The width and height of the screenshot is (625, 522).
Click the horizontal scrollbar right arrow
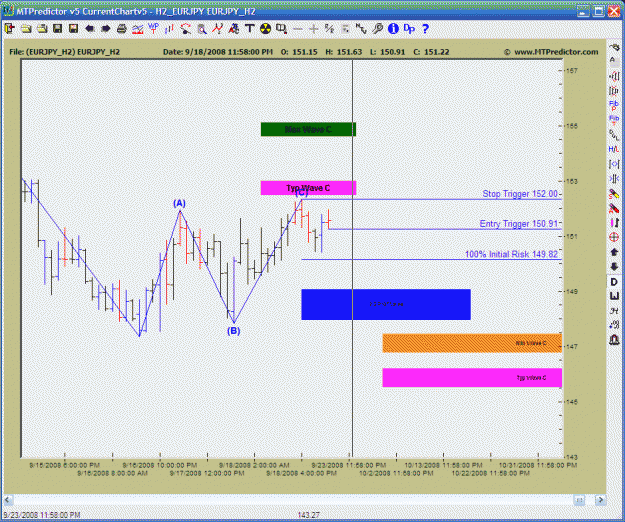click(x=601, y=500)
